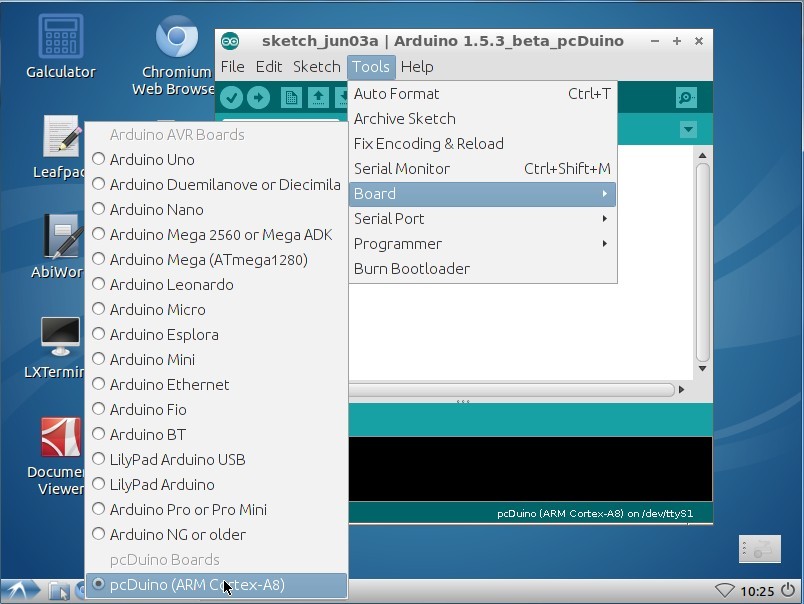804x604 pixels.
Task: Select Arduino Nano board
Action: [x=216, y=210]
